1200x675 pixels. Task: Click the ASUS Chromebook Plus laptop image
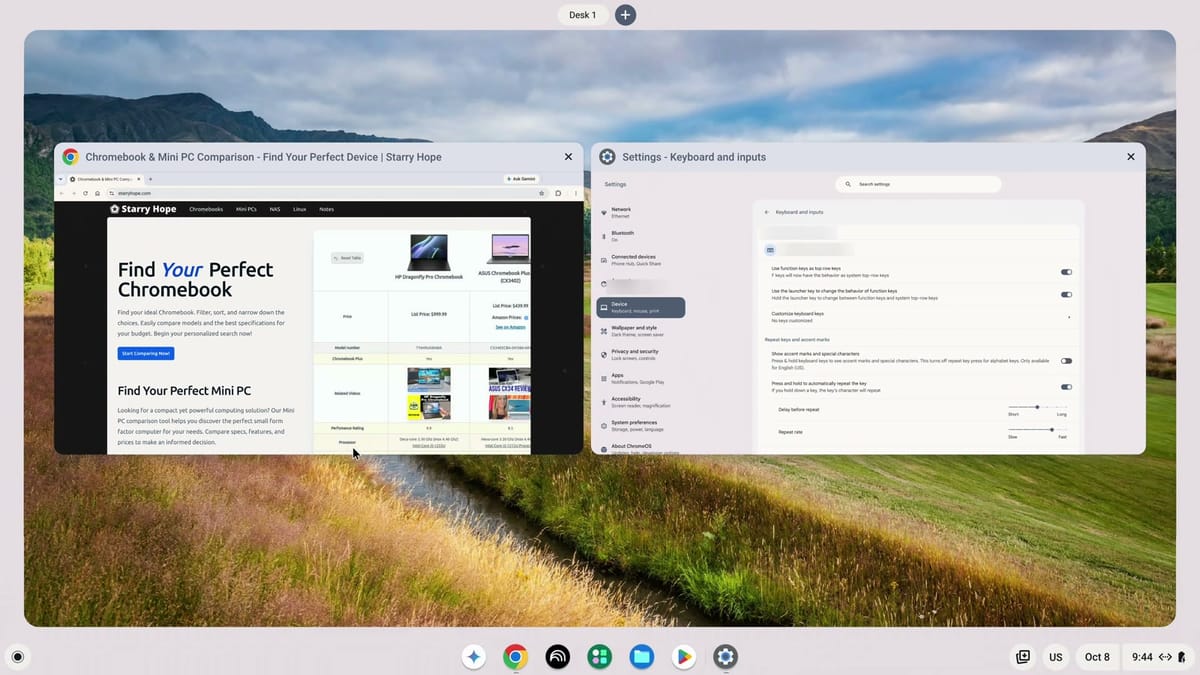tap(509, 249)
